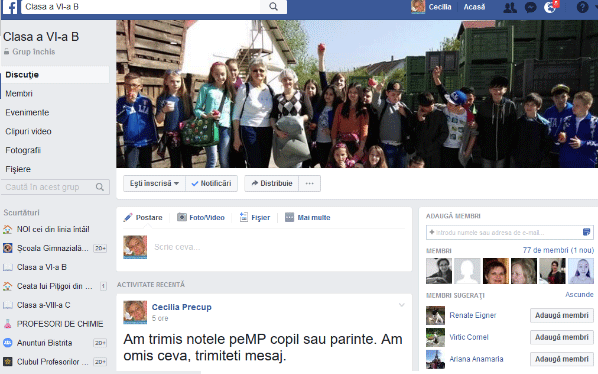
Task: Open the Ești înscrisă dropdown
Action: click(154, 183)
